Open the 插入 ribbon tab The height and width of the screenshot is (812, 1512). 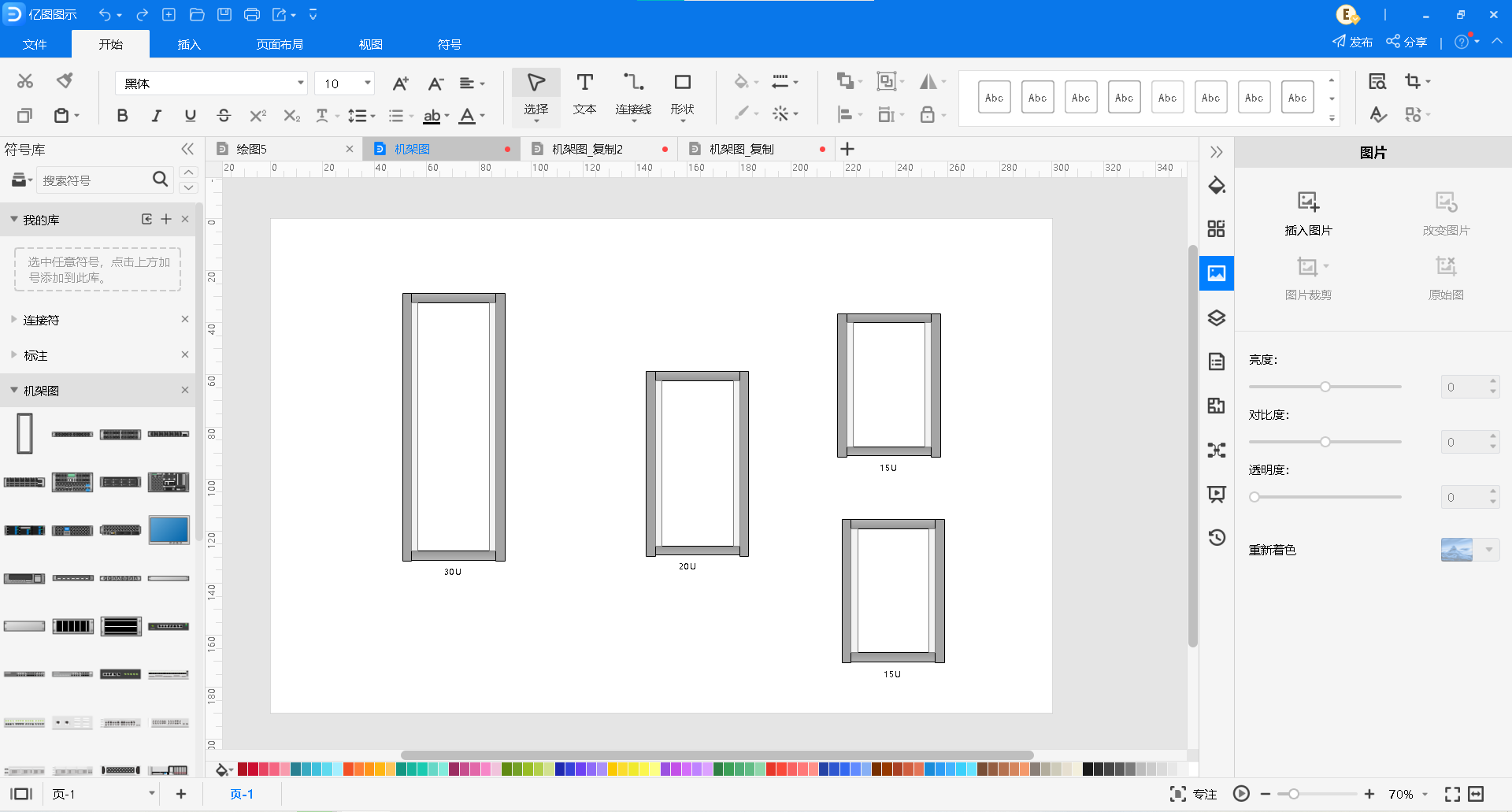(189, 44)
